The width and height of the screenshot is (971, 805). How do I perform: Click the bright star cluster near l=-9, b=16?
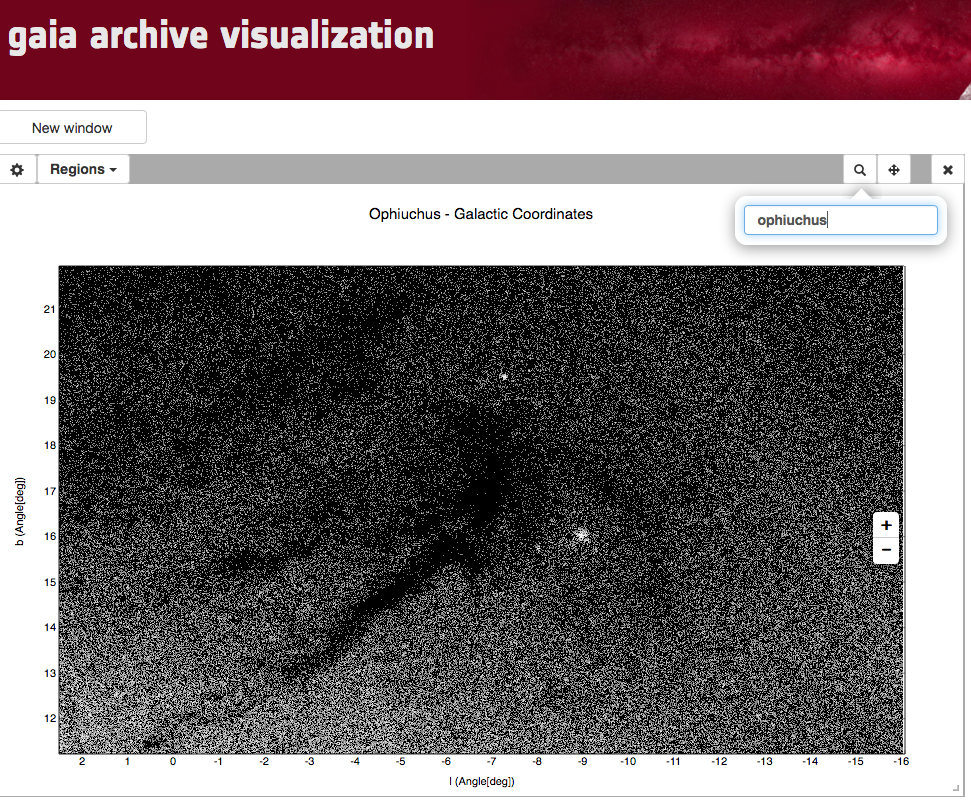[x=581, y=535]
